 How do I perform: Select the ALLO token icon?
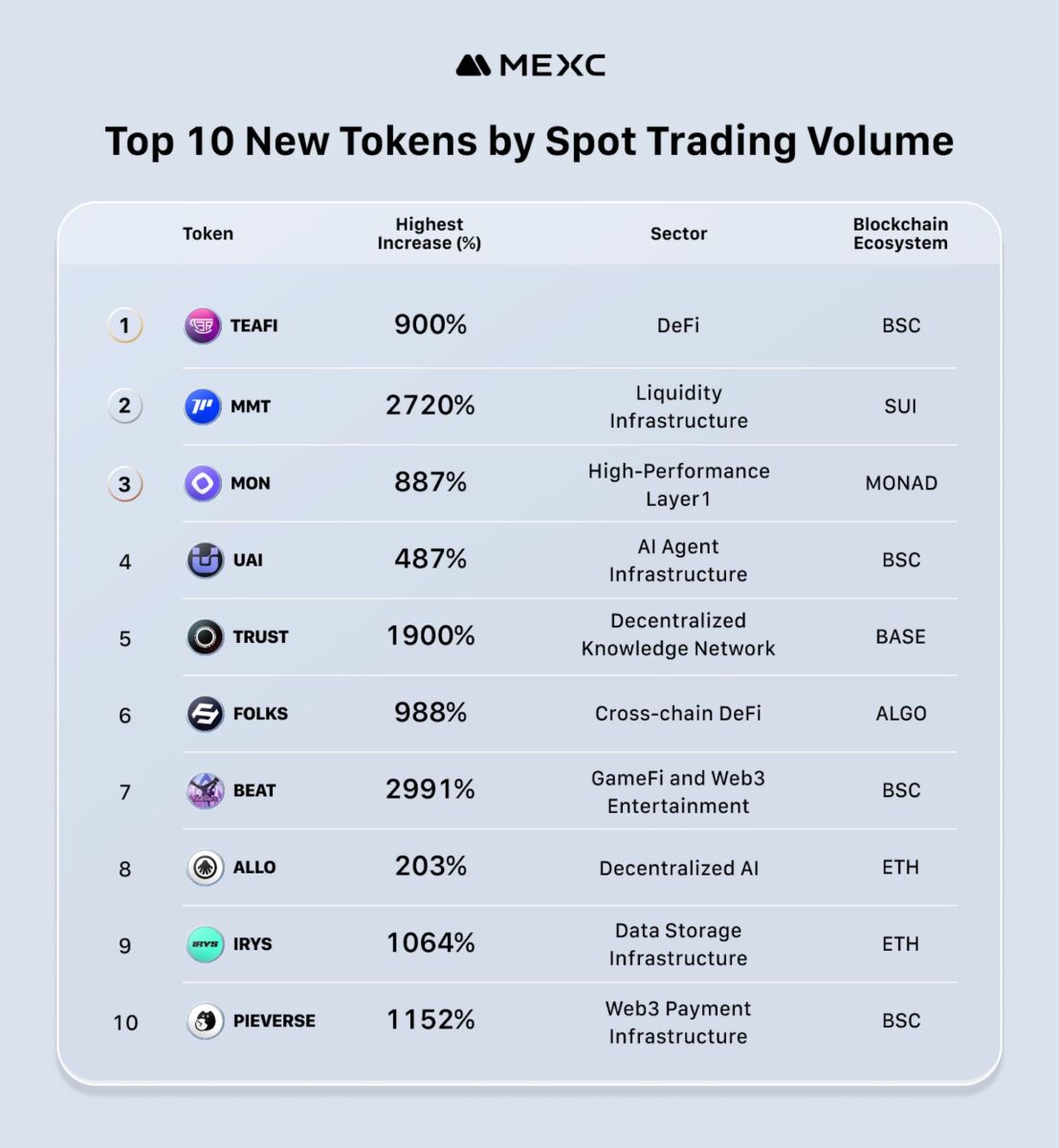205,868
